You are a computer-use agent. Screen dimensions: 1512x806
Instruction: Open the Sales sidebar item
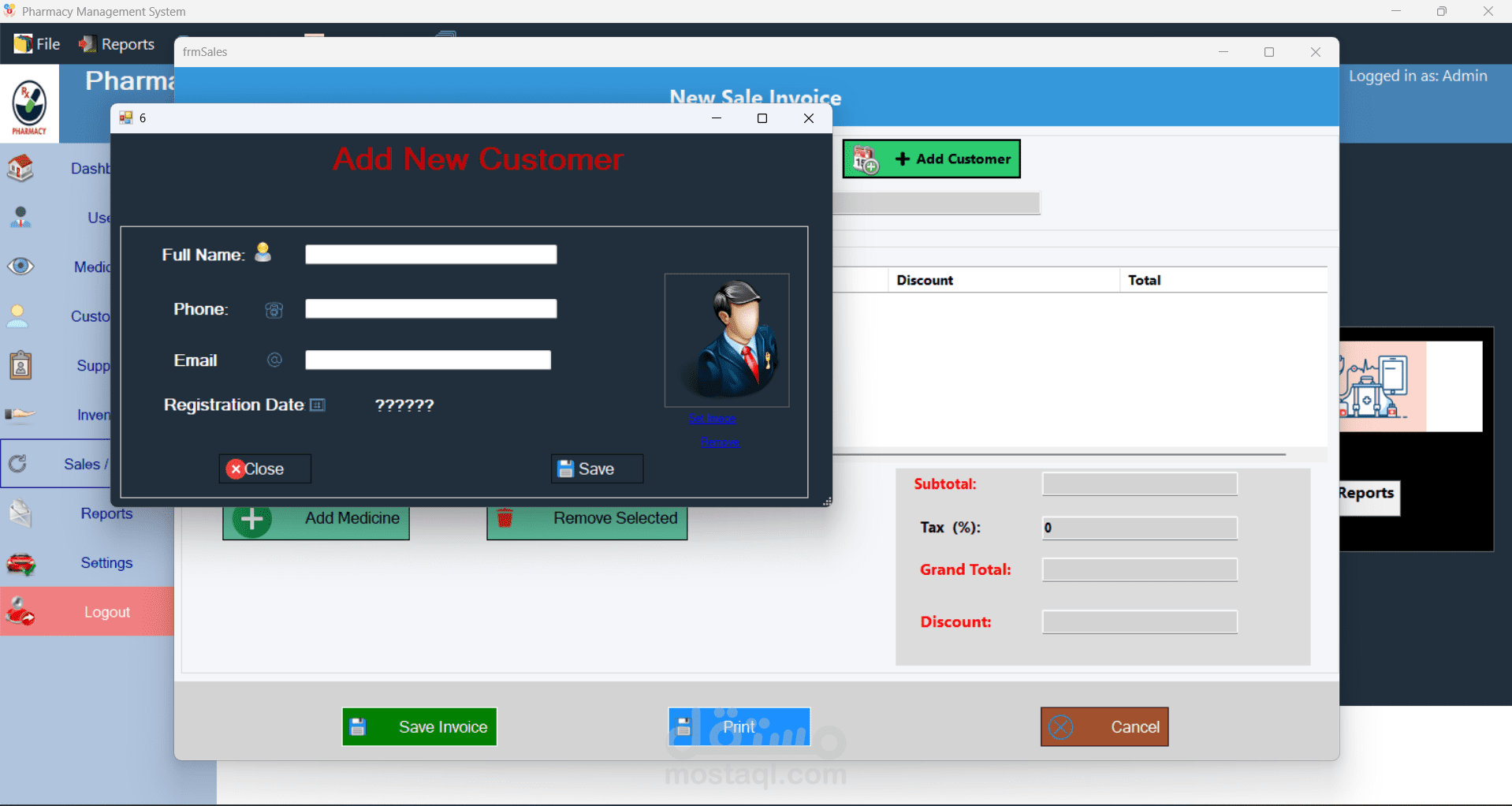(55, 464)
